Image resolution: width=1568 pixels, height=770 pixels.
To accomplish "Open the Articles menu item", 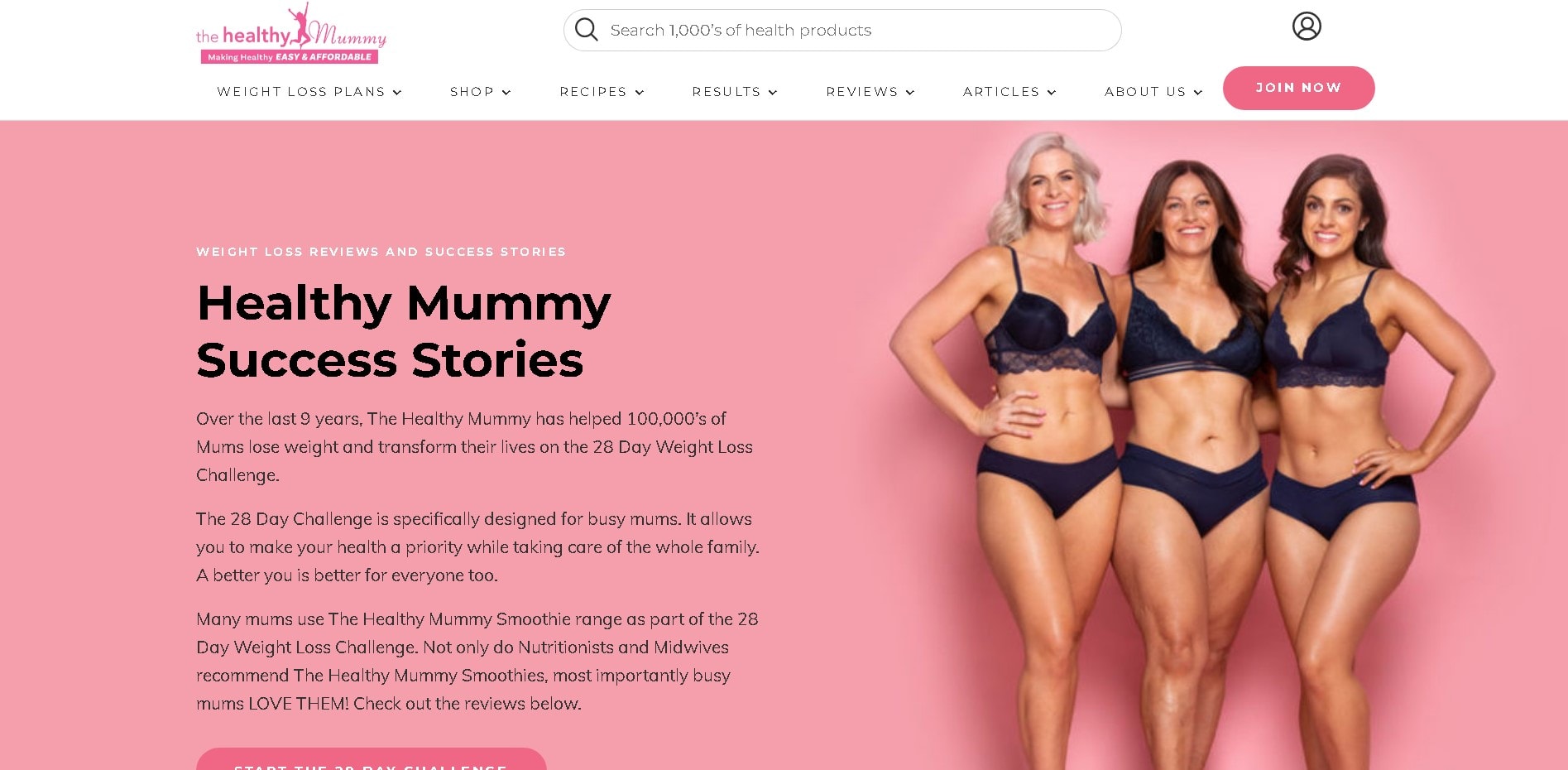I will 1001,92.
